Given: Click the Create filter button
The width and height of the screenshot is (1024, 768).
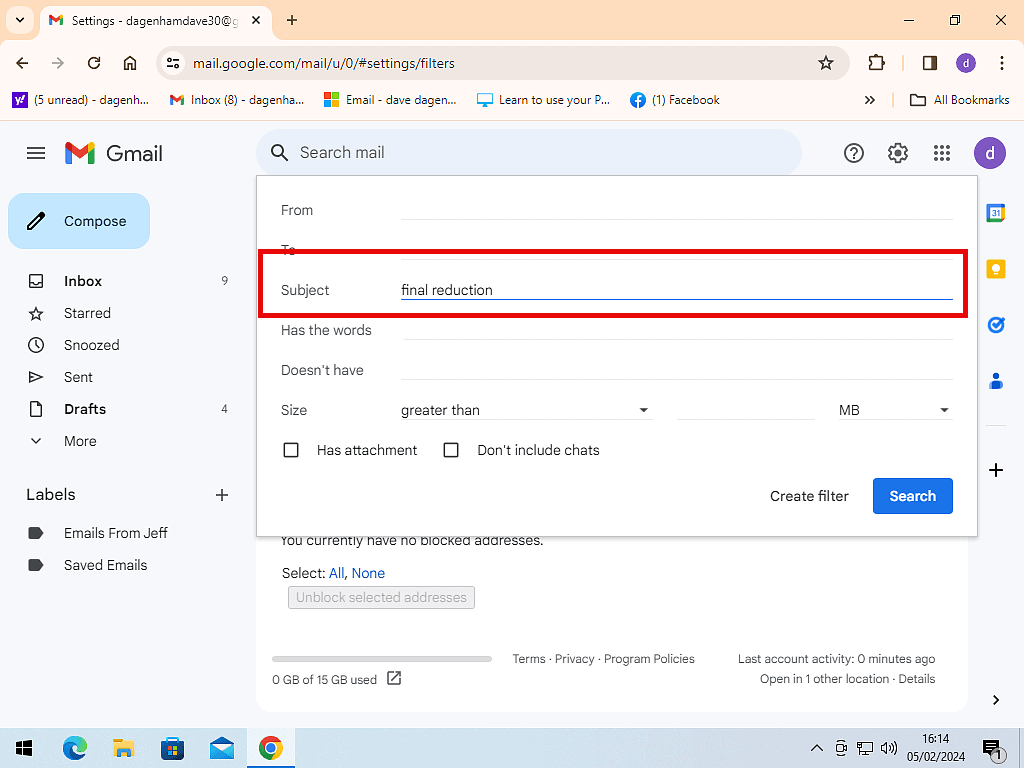Looking at the screenshot, I should pyautogui.click(x=809, y=496).
